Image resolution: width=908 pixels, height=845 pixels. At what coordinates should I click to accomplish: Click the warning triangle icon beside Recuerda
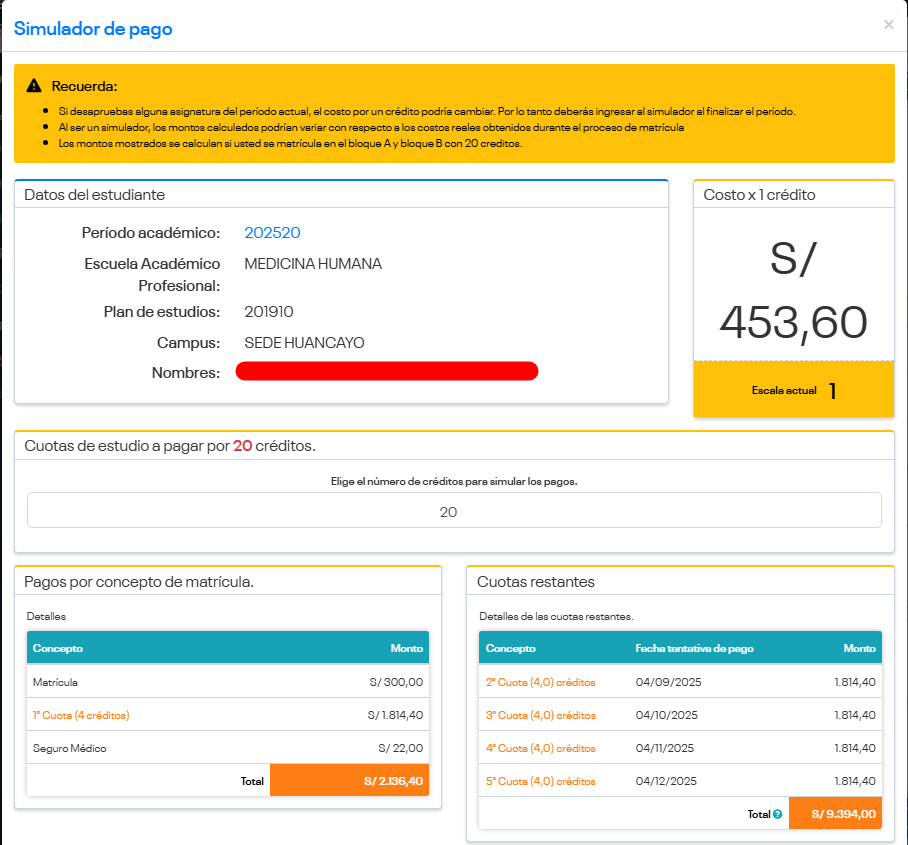click(x=34, y=86)
